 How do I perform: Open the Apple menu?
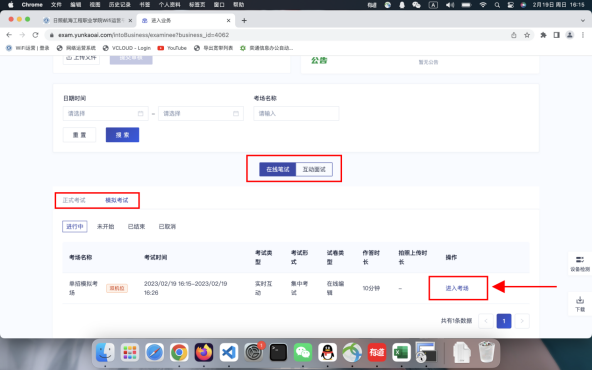(11, 5)
